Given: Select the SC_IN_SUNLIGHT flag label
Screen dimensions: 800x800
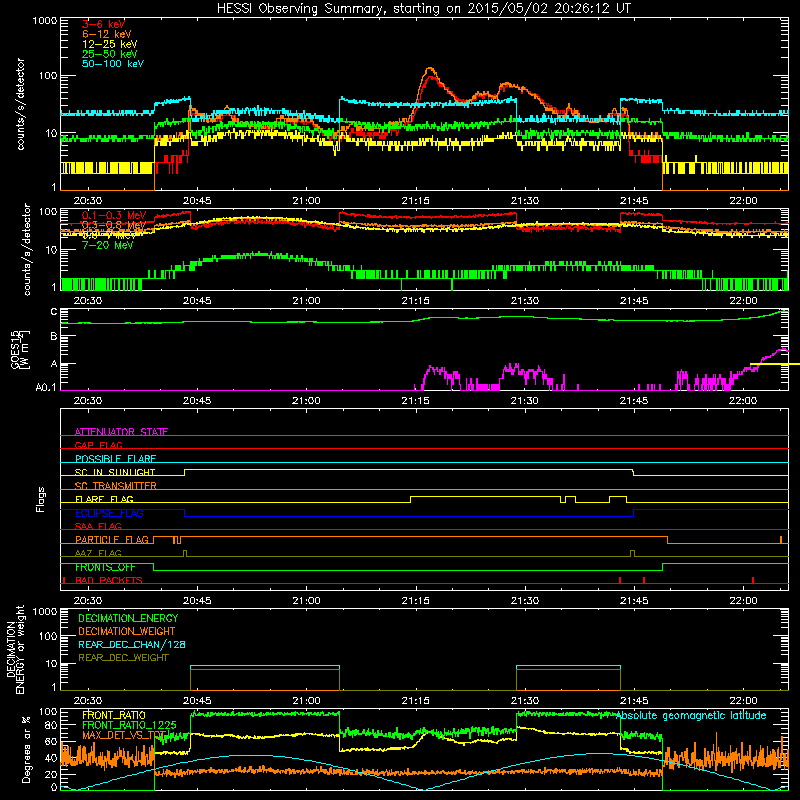Looking at the screenshot, I should (115, 472).
